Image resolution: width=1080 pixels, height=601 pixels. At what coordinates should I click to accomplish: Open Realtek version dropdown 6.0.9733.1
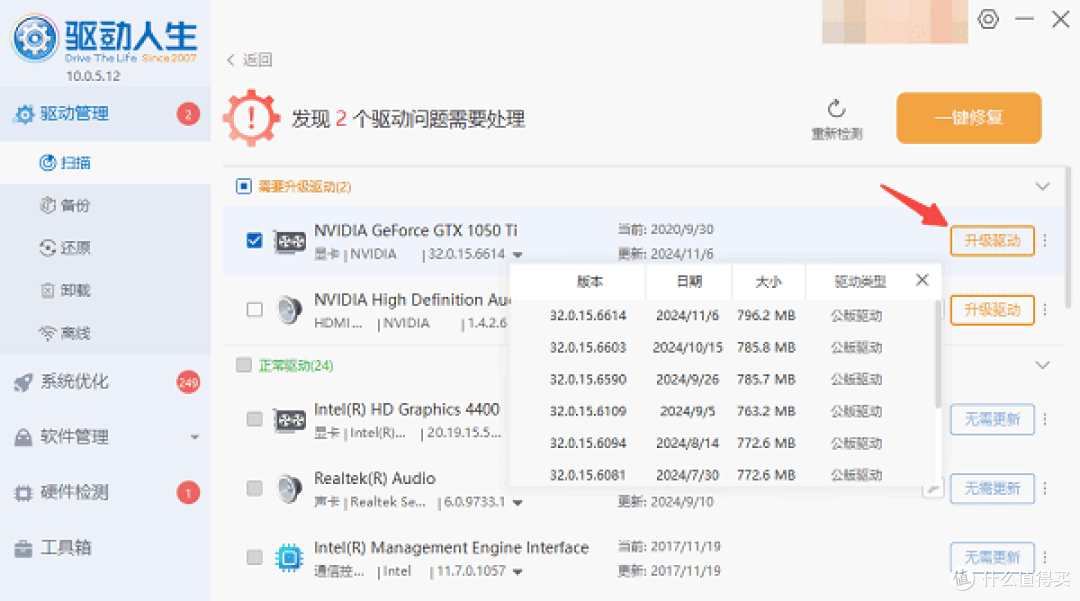(x=517, y=503)
